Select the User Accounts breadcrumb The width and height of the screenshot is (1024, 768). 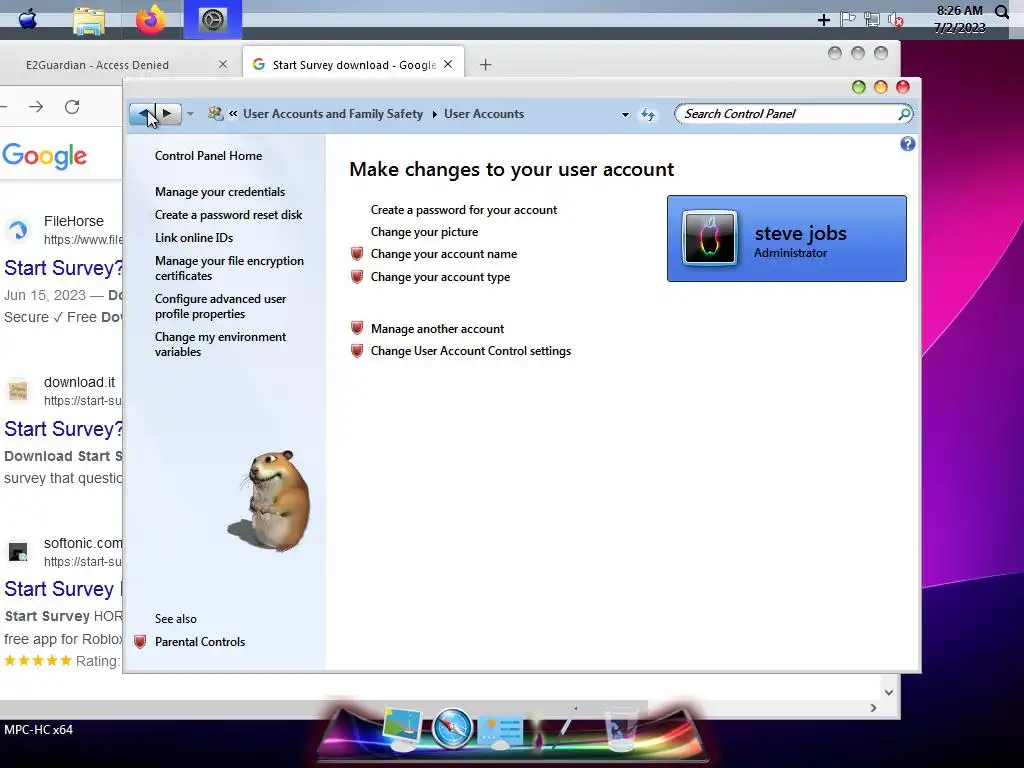pyautogui.click(x=484, y=114)
